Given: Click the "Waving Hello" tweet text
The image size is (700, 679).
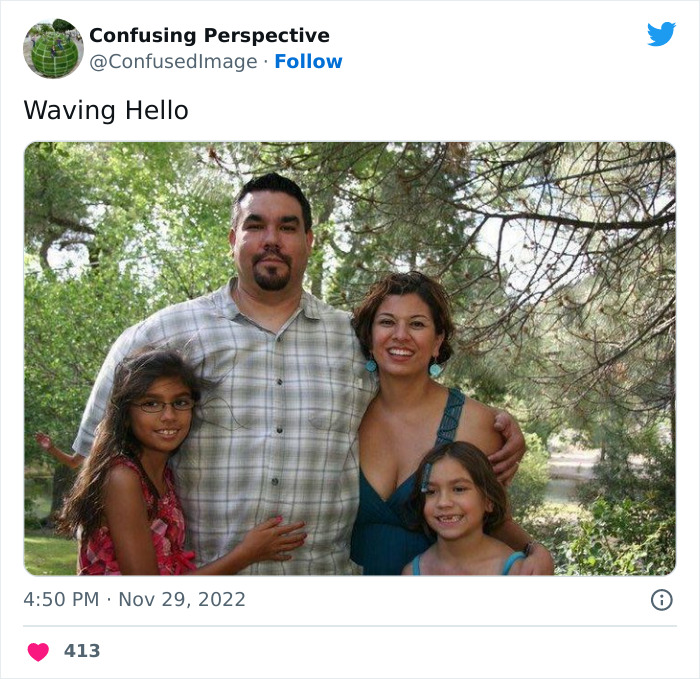Looking at the screenshot, I should click(x=106, y=110).
